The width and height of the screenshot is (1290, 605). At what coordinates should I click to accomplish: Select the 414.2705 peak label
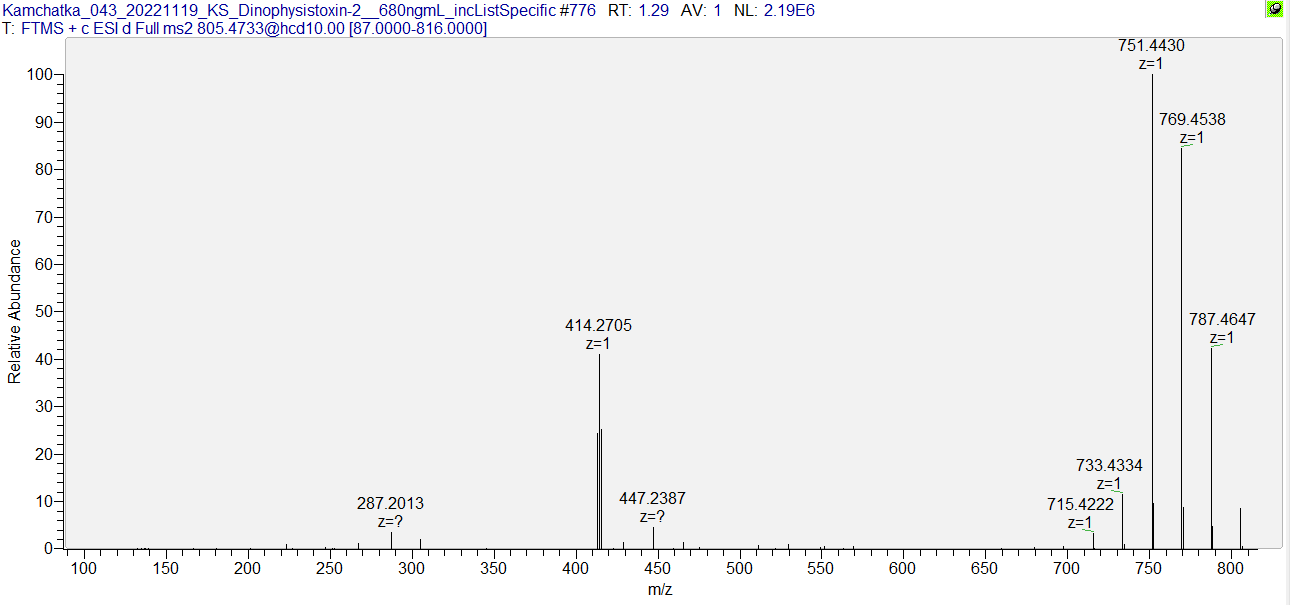[x=598, y=326]
